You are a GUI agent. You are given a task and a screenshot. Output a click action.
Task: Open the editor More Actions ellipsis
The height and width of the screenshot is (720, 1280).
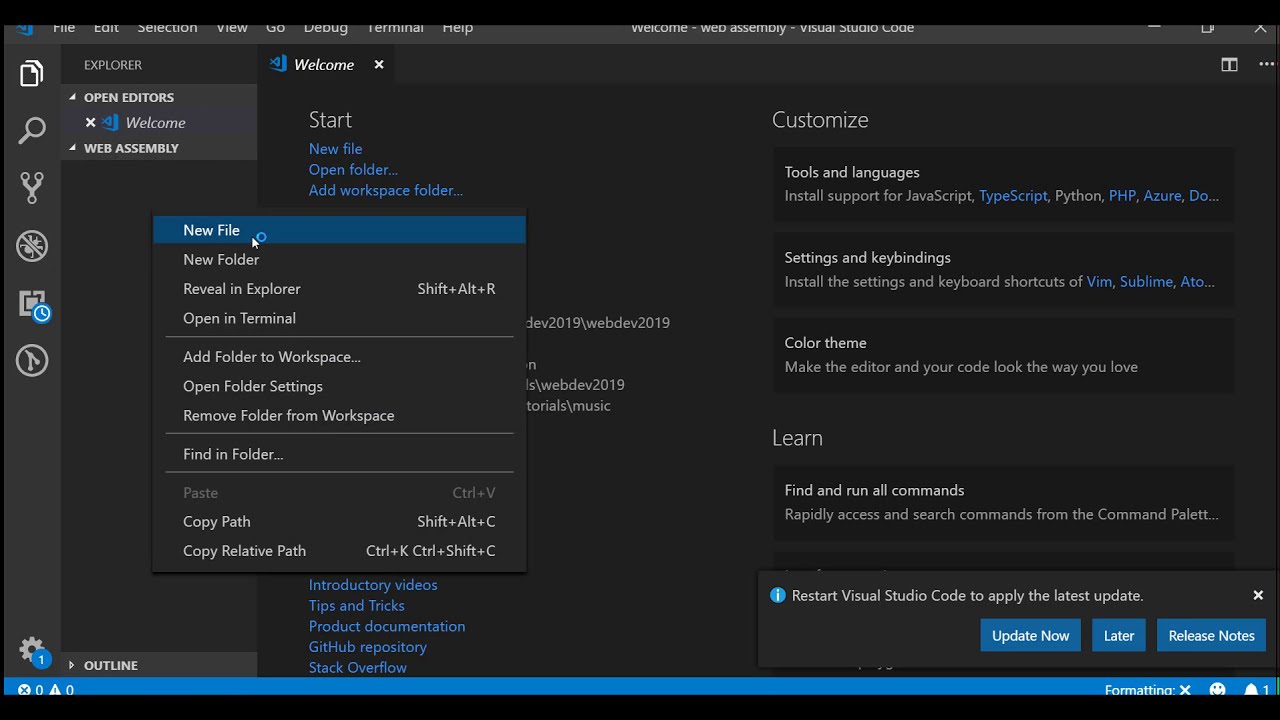pos(1266,65)
